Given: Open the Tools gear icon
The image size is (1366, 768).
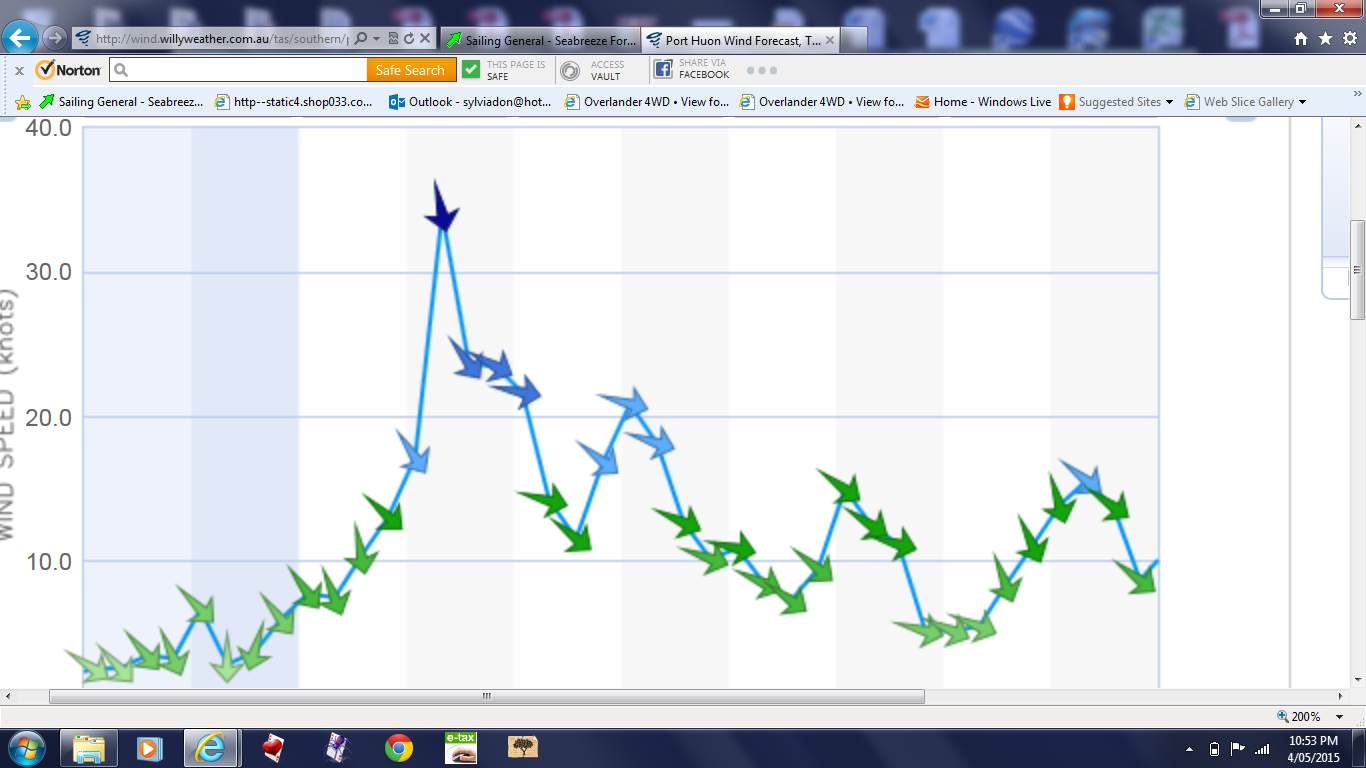Looking at the screenshot, I should pos(1349,39).
